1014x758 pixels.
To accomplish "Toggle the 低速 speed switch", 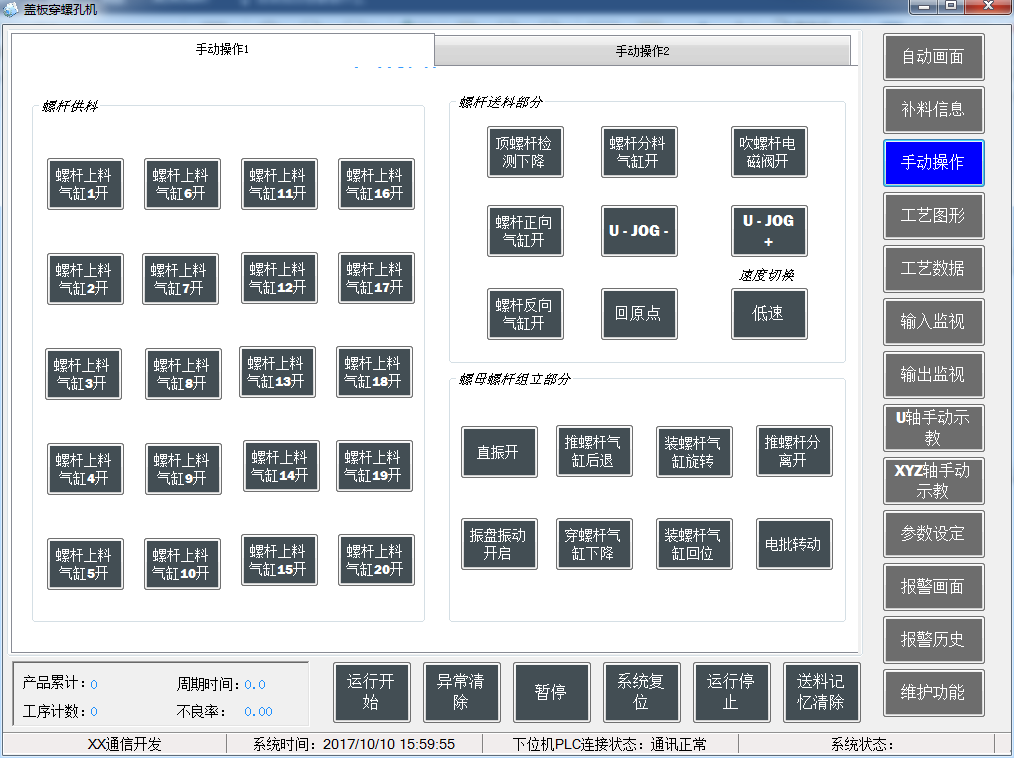I will (x=769, y=314).
